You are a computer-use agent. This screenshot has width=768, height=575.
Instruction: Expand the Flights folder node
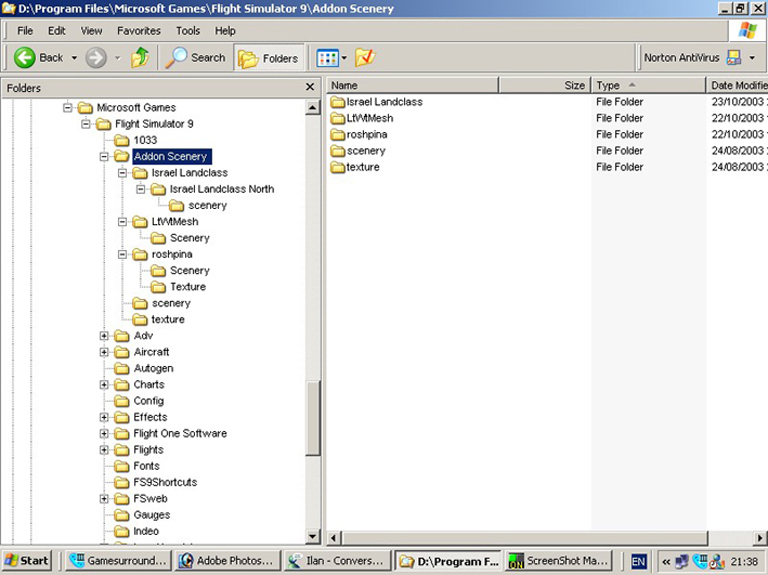click(x=104, y=450)
